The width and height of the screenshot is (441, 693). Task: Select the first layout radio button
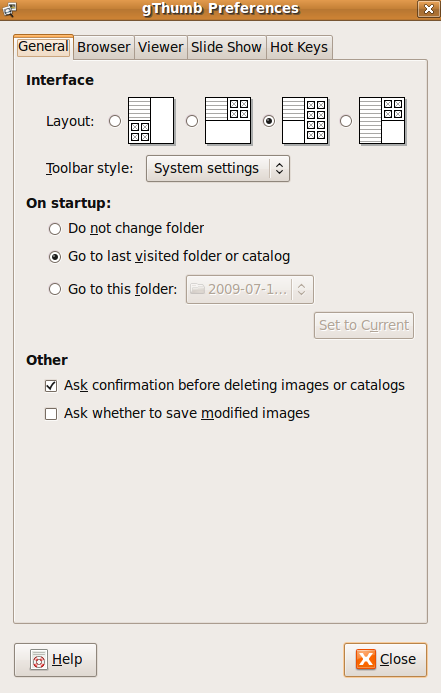pos(115,121)
